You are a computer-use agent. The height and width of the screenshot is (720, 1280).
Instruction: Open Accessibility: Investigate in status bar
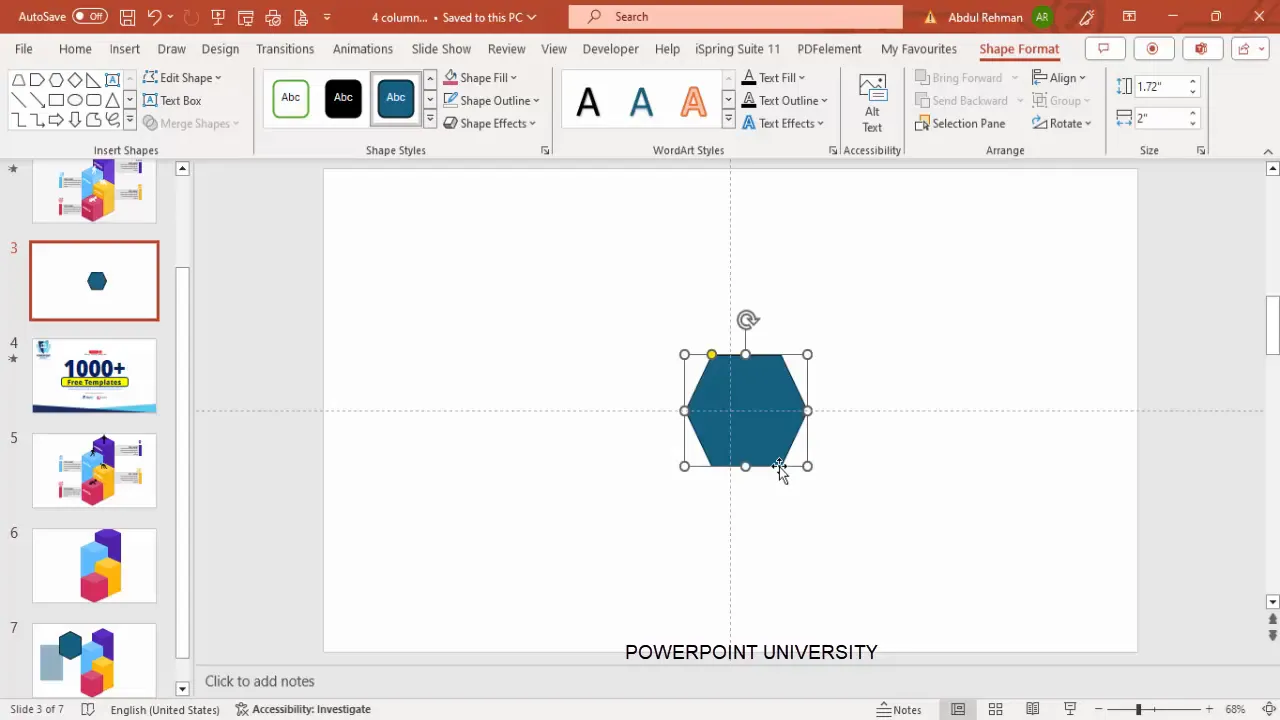pyautogui.click(x=303, y=709)
